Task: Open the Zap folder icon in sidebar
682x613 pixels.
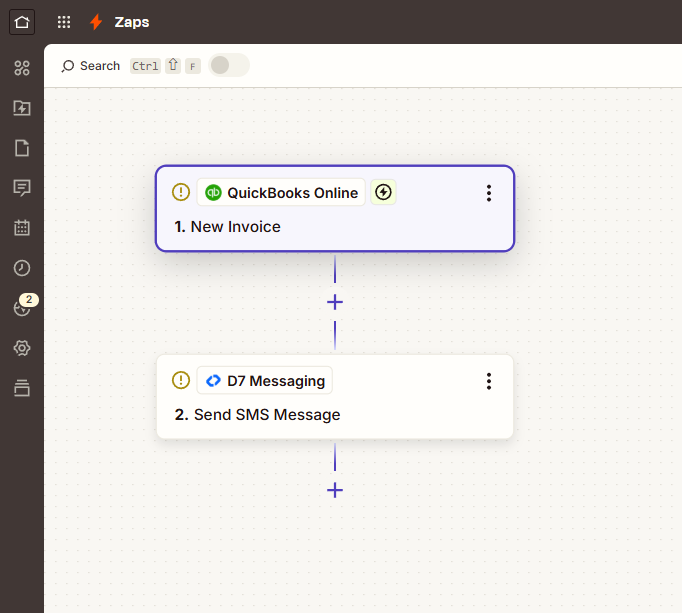Action: (x=22, y=108)
